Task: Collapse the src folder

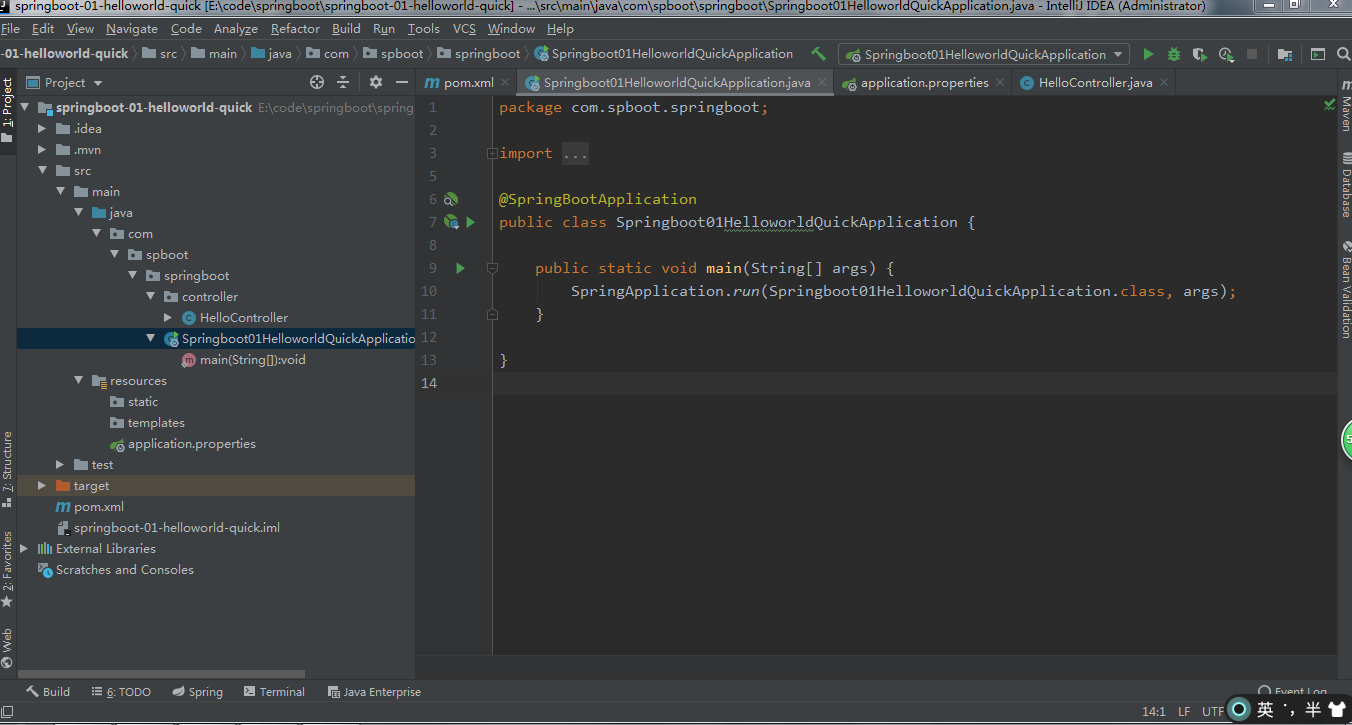Action: pyautogui.click(x=42, y=170)
